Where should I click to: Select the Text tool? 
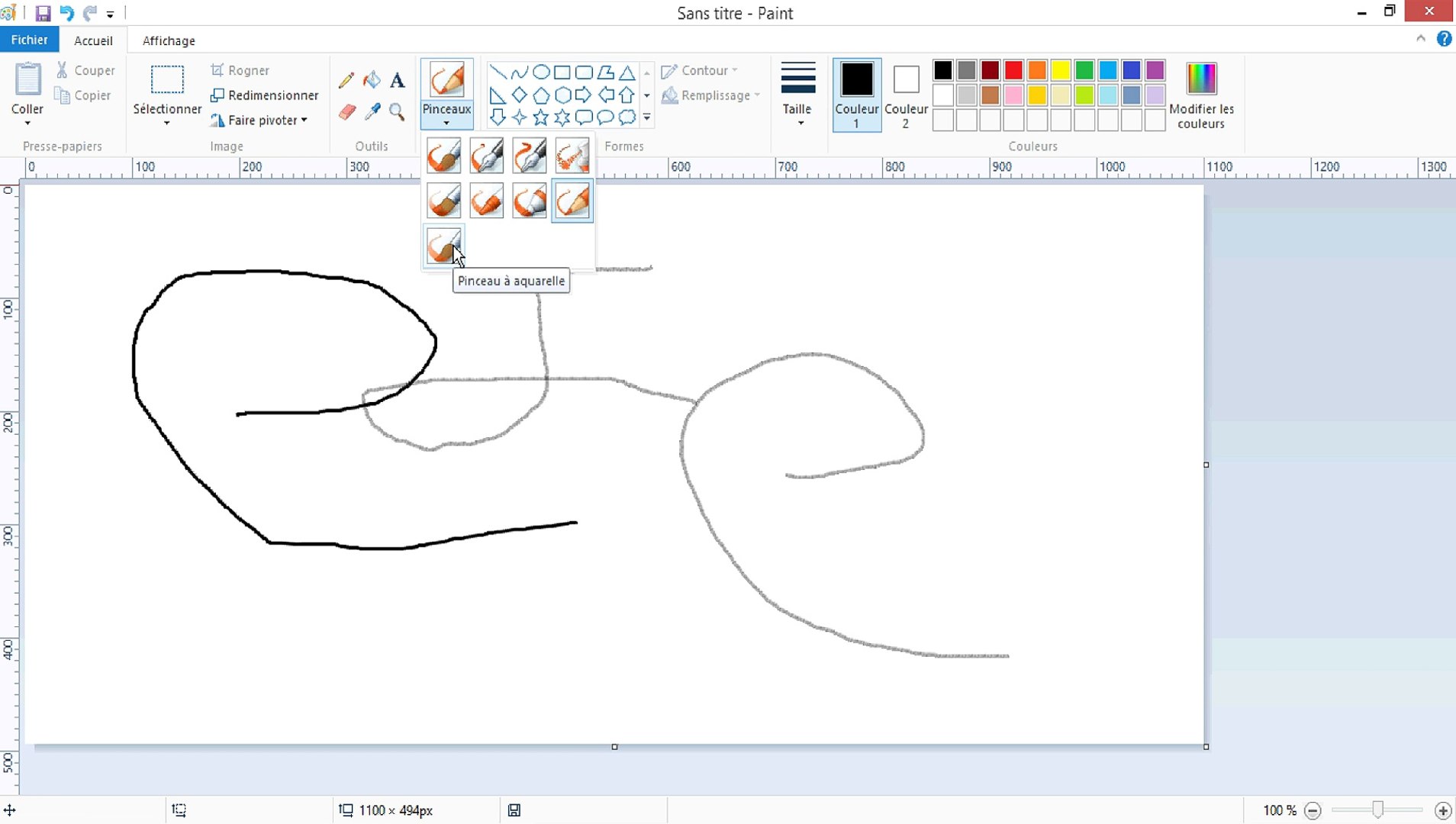pos(398,80)
